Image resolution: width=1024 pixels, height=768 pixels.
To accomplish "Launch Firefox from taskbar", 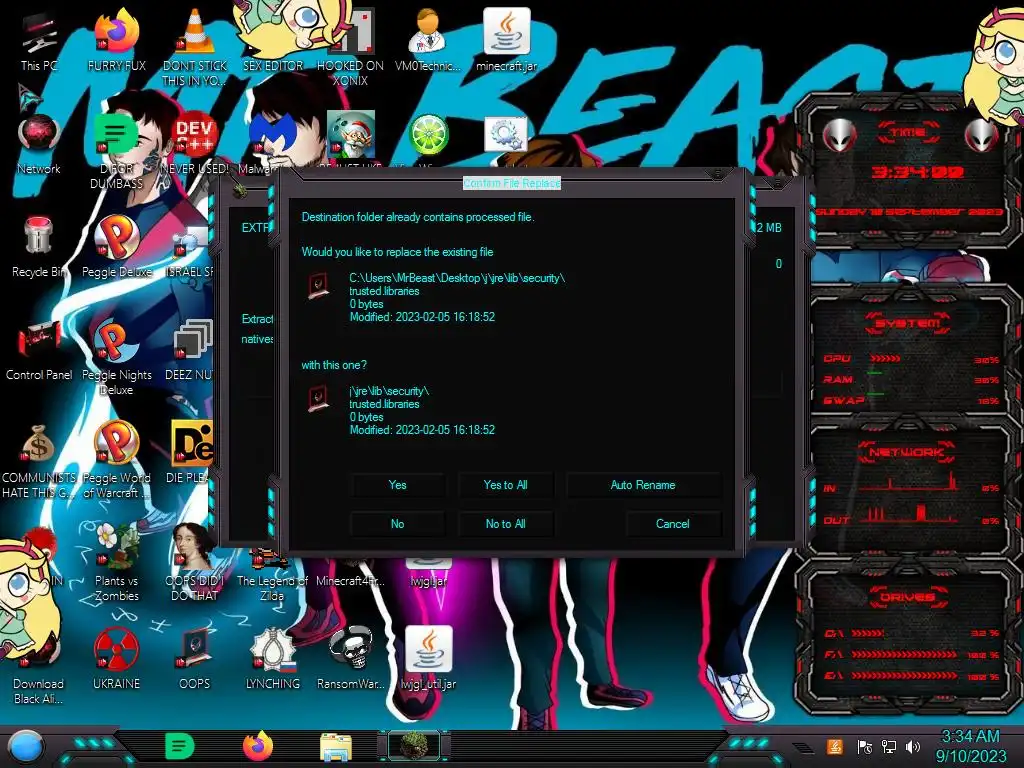I will 258,746.
